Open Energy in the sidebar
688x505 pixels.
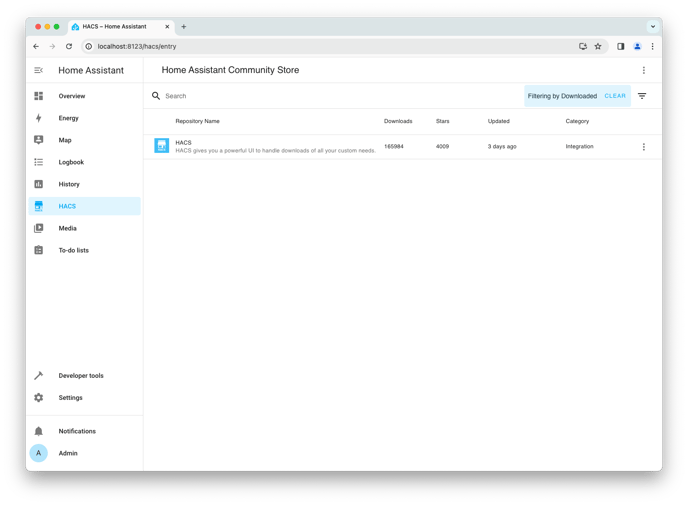pos(85,118)
